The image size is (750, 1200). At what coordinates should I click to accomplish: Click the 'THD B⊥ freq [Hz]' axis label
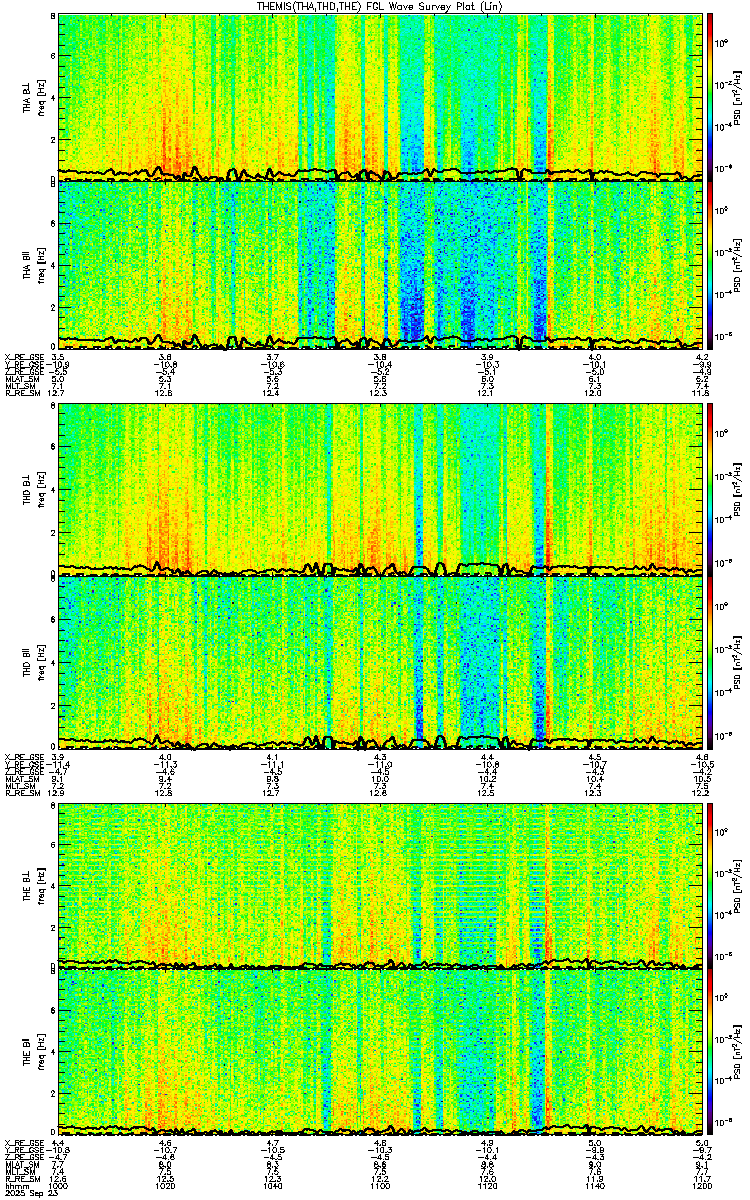pyautogui.click(x=33, y=490)
